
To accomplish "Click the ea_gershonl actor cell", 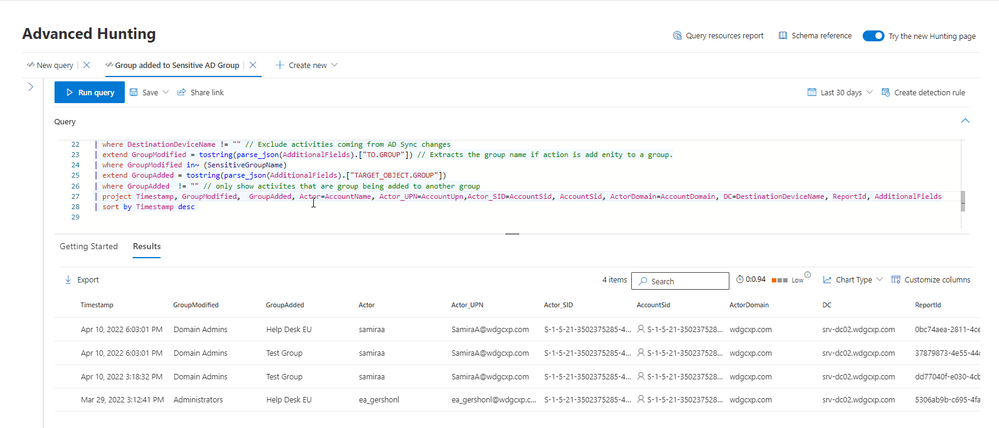I will pos(378,401).
